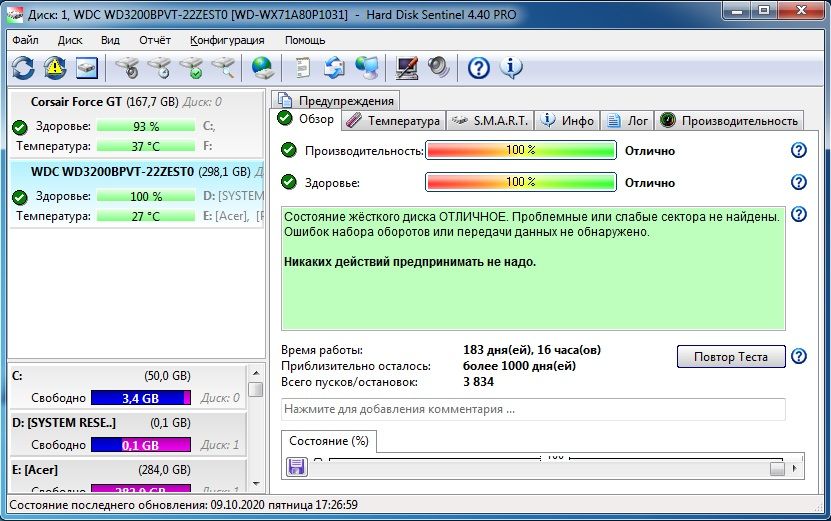The width and height of the screenshot is (831, 521).
Task: Click the Здоровье 100 % gradient bar in overview
Action: point(521,182)
